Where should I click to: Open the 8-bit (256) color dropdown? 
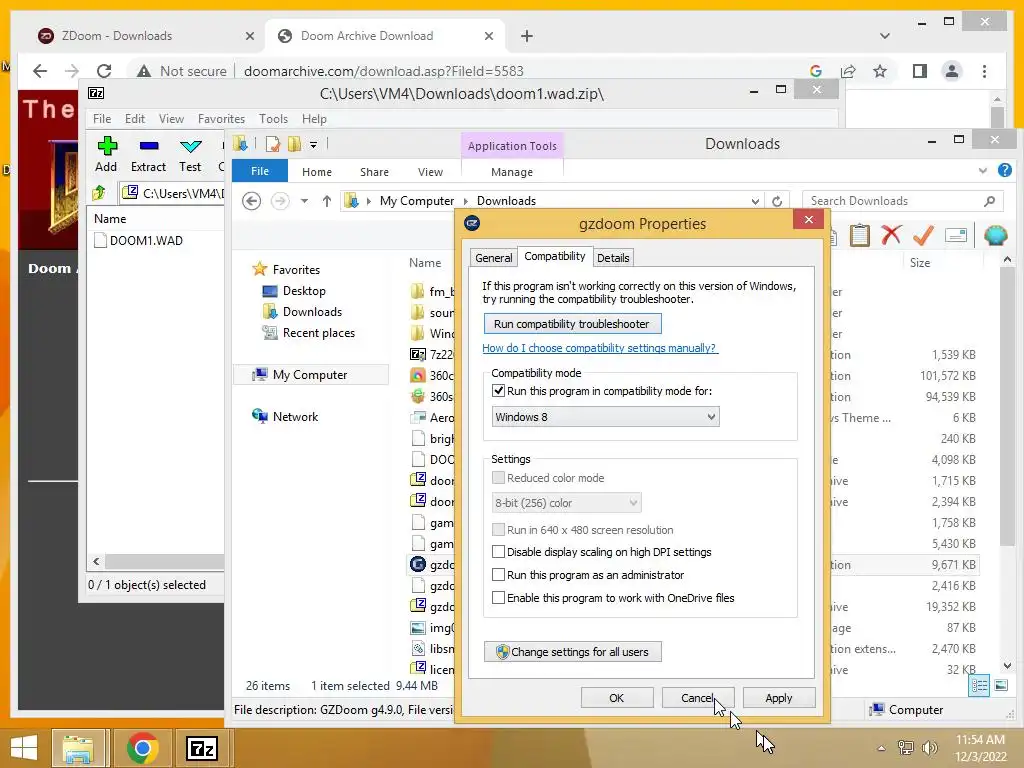(x=566, y=503)
